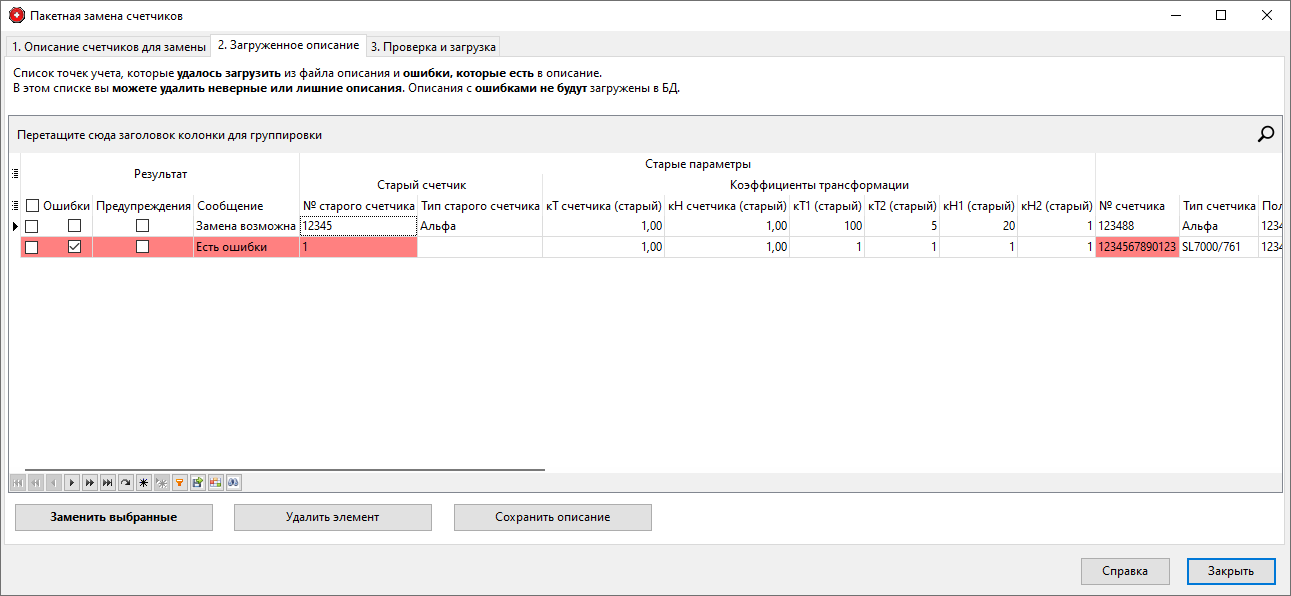Viewport: 1291px width, 596px height.
Task: Add a new row via asterisk icon
Action: click(143, 483)
